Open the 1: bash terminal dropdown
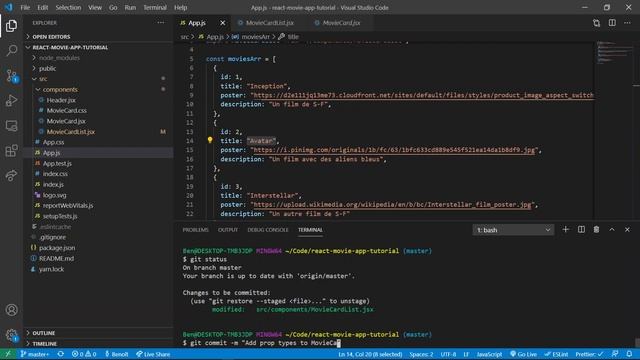 coord(513,230)
